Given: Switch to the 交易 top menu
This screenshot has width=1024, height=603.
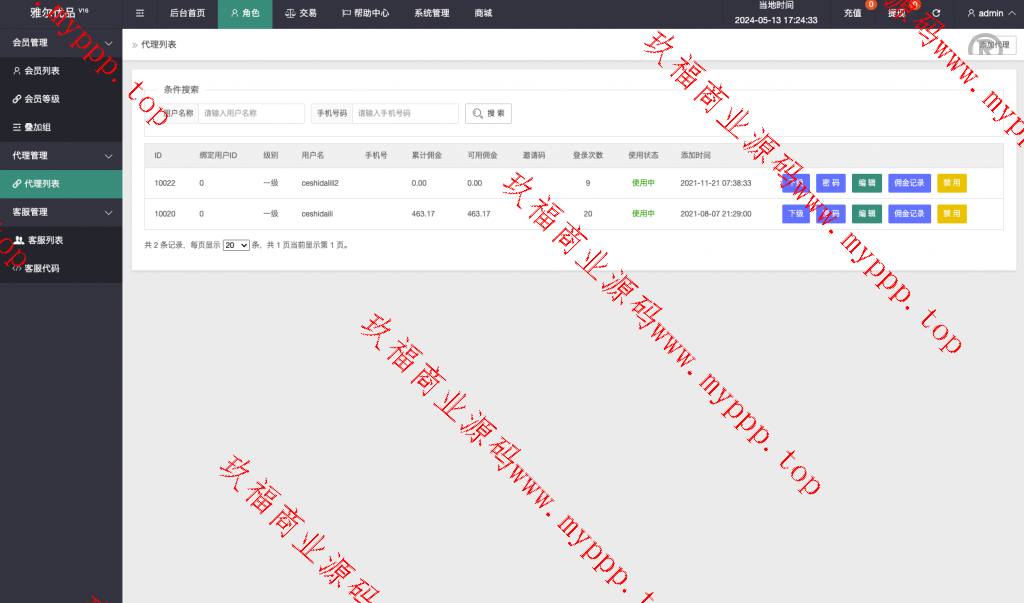Looking at the screenshot, I should pyautogui.click(x=300, y=14).
